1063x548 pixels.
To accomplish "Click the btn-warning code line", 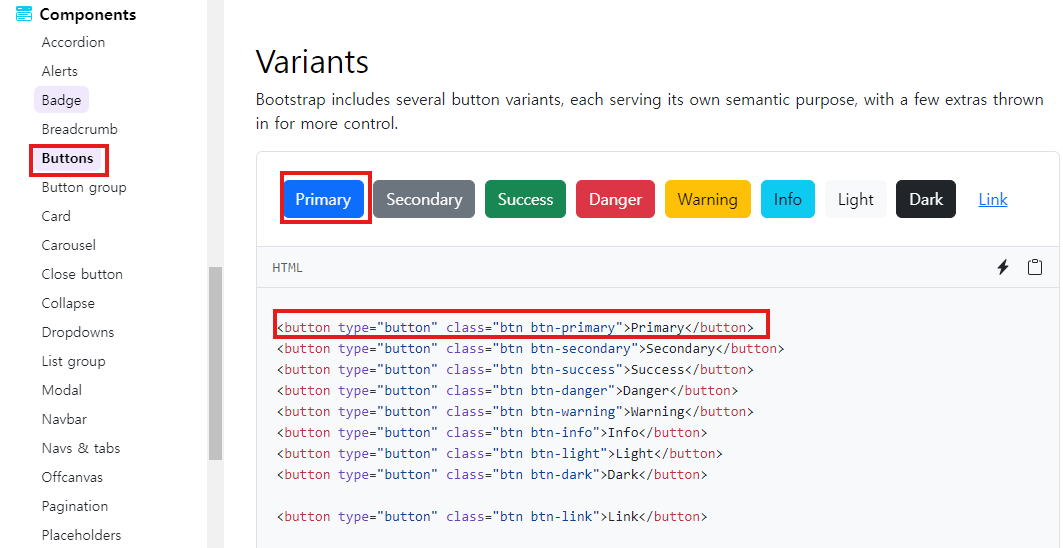I will (x=515, y=412).
